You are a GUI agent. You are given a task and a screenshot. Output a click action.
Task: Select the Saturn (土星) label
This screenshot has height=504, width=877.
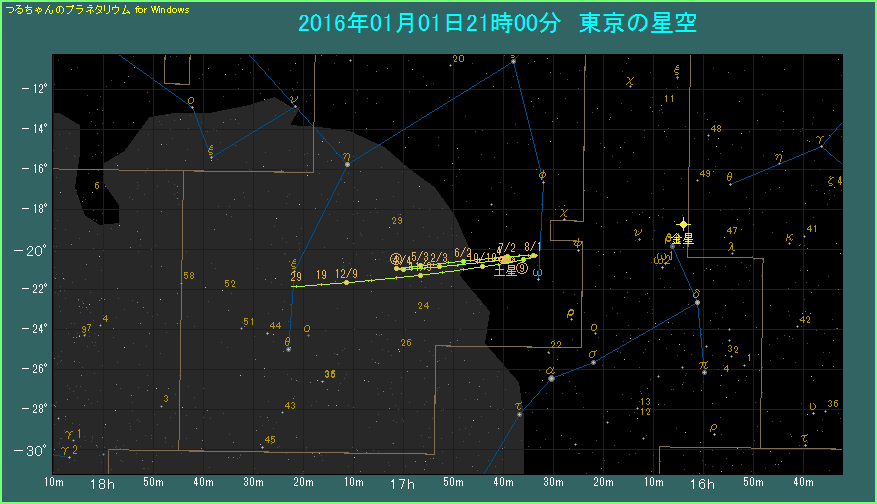(x=505, y=269)
